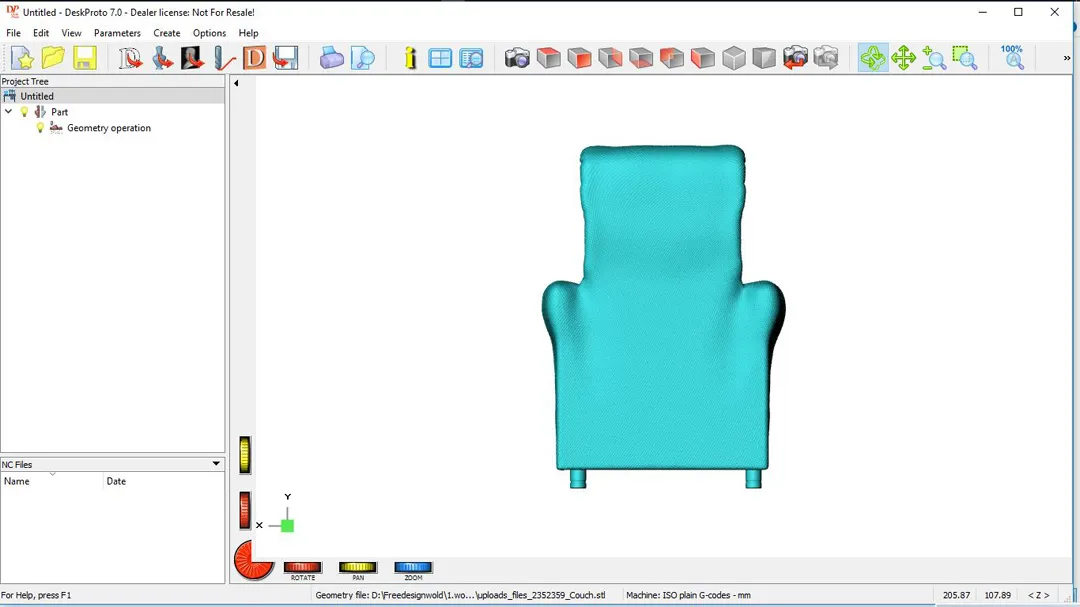Screen dimensions: 1080x607
Task: Click the blue ZOOM thumbwheel
Action: click(413, 567)
